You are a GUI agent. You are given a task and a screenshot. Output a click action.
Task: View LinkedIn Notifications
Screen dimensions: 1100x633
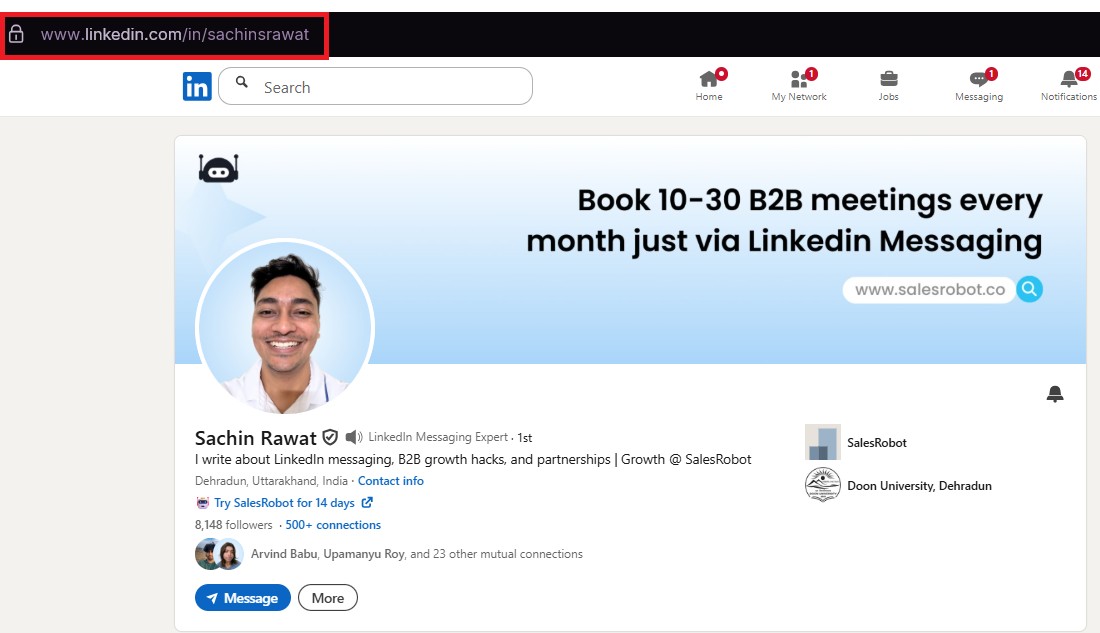[x=1068, y=85]
